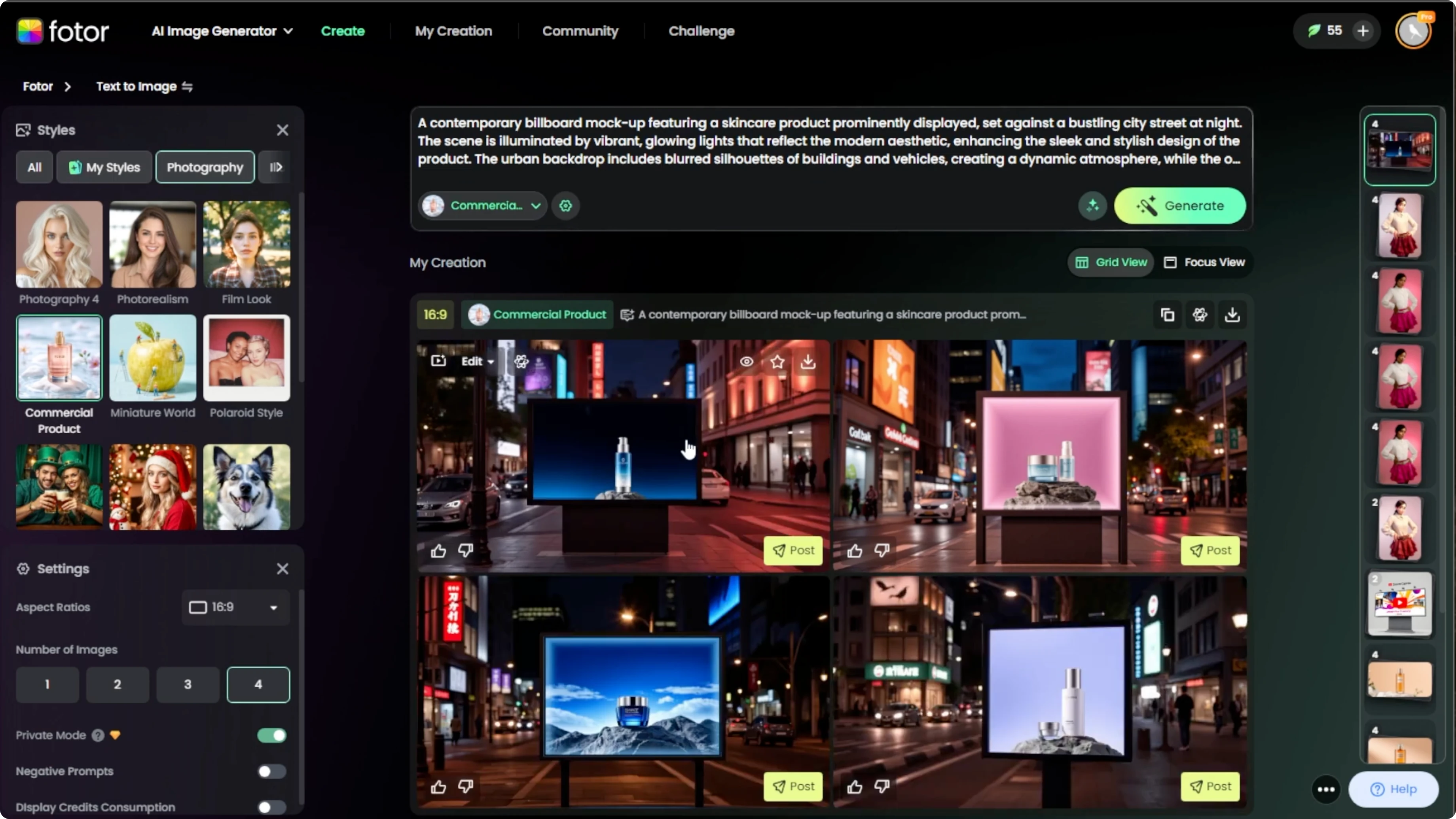The image size is (1456, 819).
Task: Open the Help button
Action: [1394, 789]
